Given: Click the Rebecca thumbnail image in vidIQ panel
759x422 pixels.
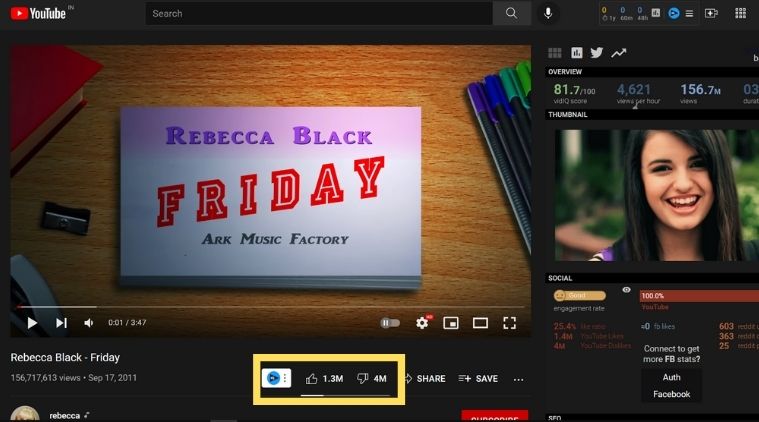Looking at the screenshot, I should pos(657,195).
